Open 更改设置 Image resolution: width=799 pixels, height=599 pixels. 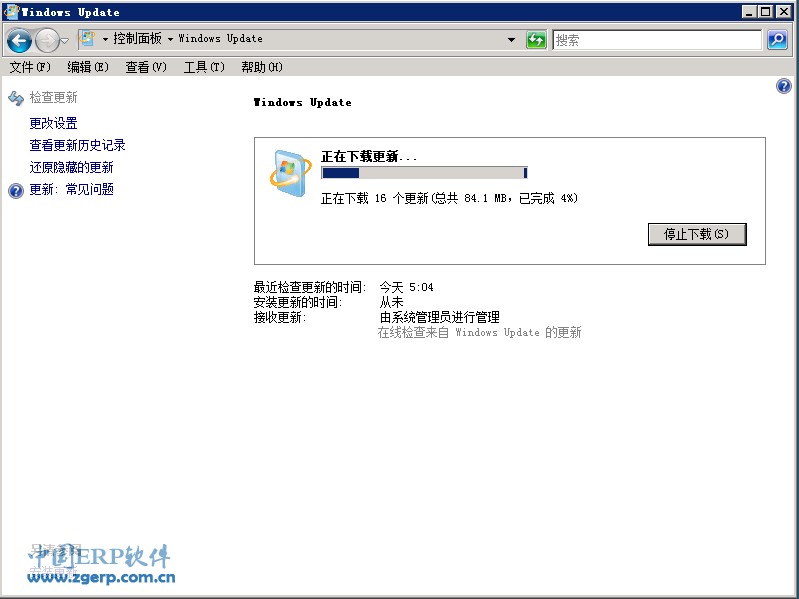point(54,123)
